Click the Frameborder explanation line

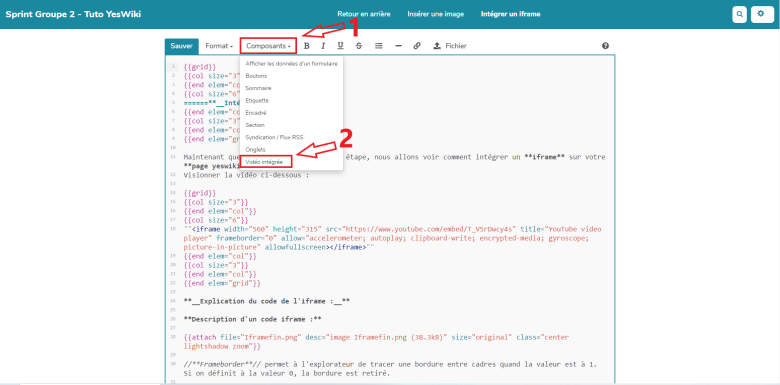point(390,369)
